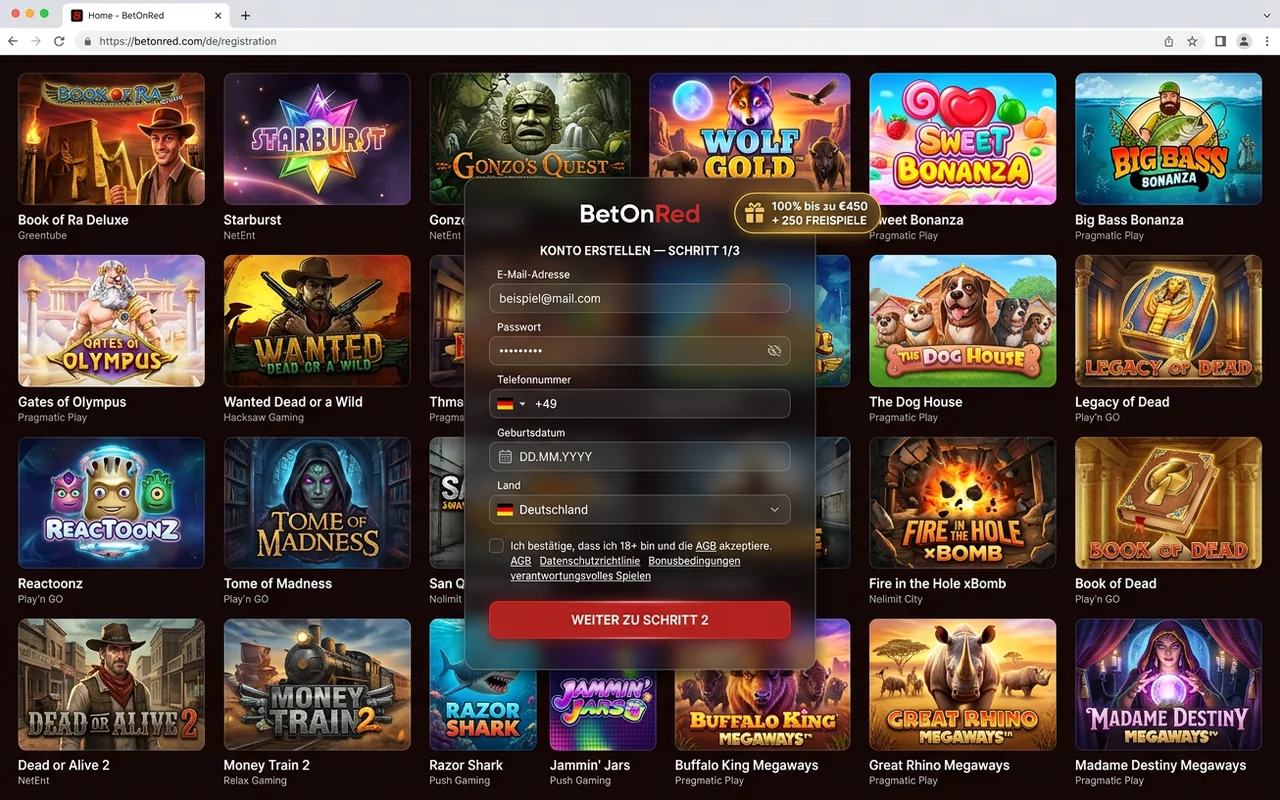Open the Madame Destiny Megaways thumbnail

[x=1168, y=685]
